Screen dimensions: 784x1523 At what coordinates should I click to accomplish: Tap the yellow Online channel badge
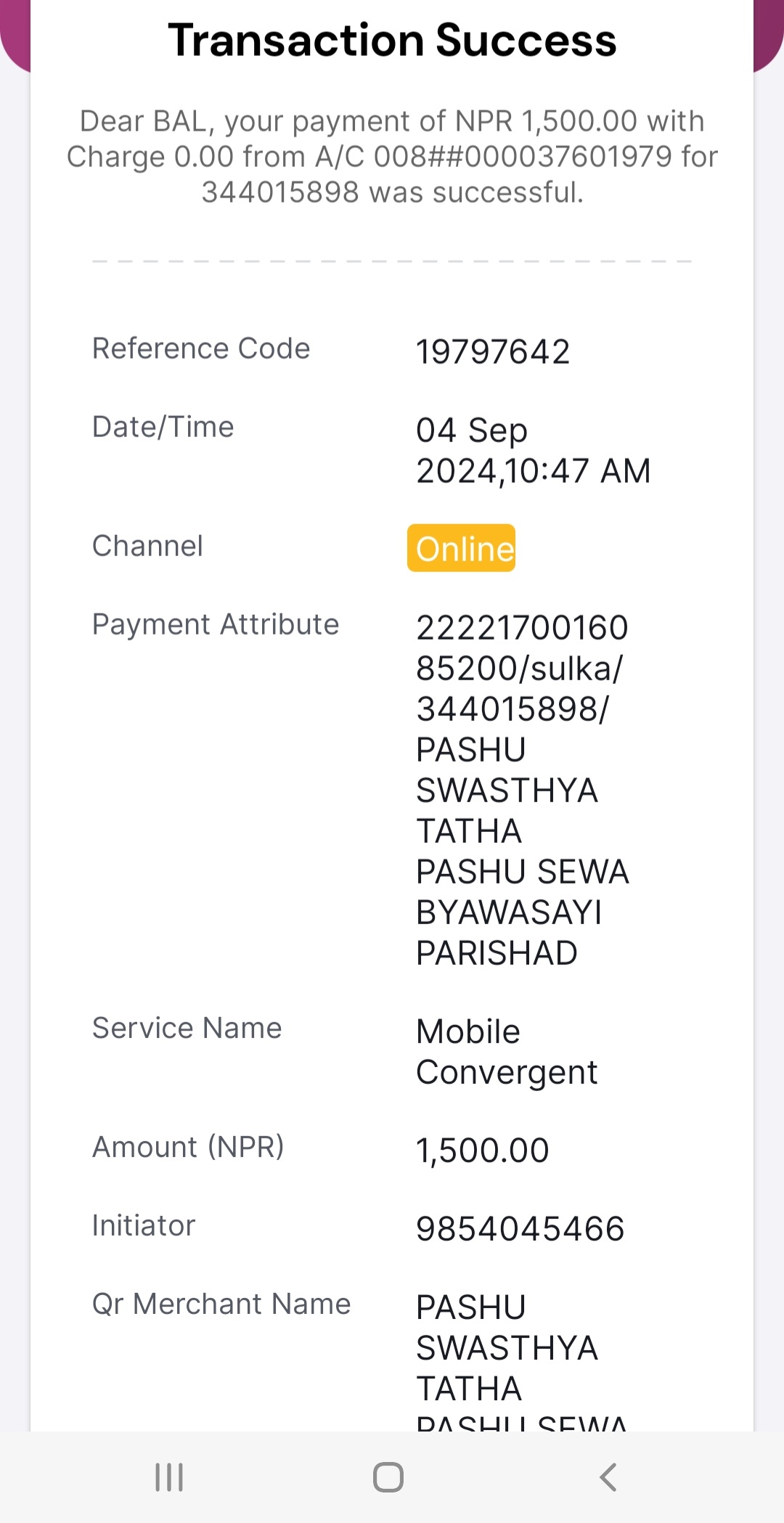point(461,548)
